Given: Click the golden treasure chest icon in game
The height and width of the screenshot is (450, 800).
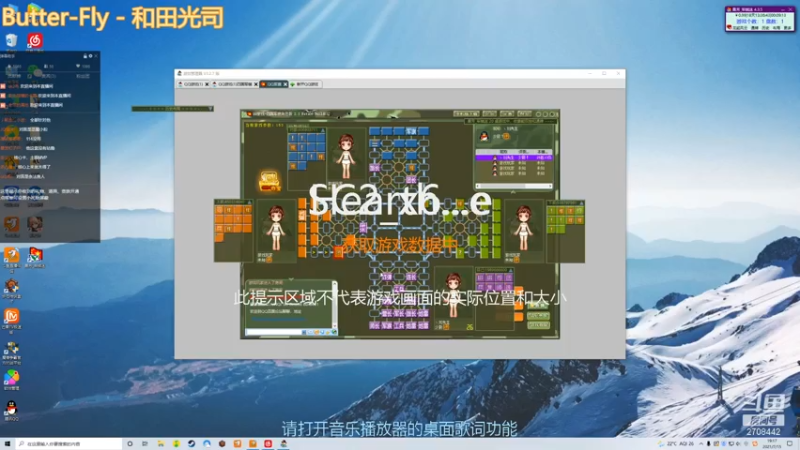Looking at the screenshot, I should [x=269, y=181].
